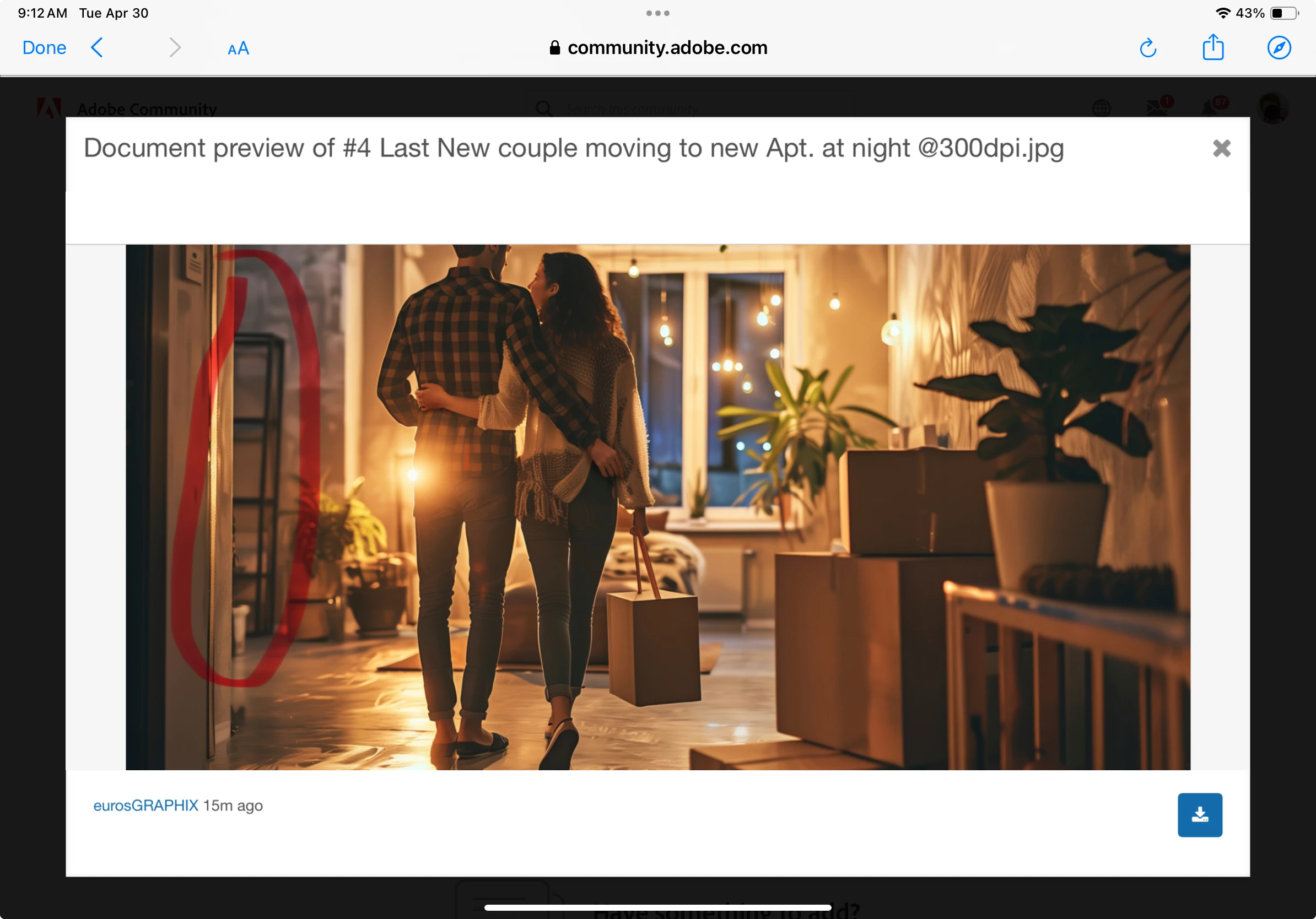Image resolution: width=1316 pixels, height=919 pixels.
Task: View notifications via the bell icon
Action: point(1211,107)
